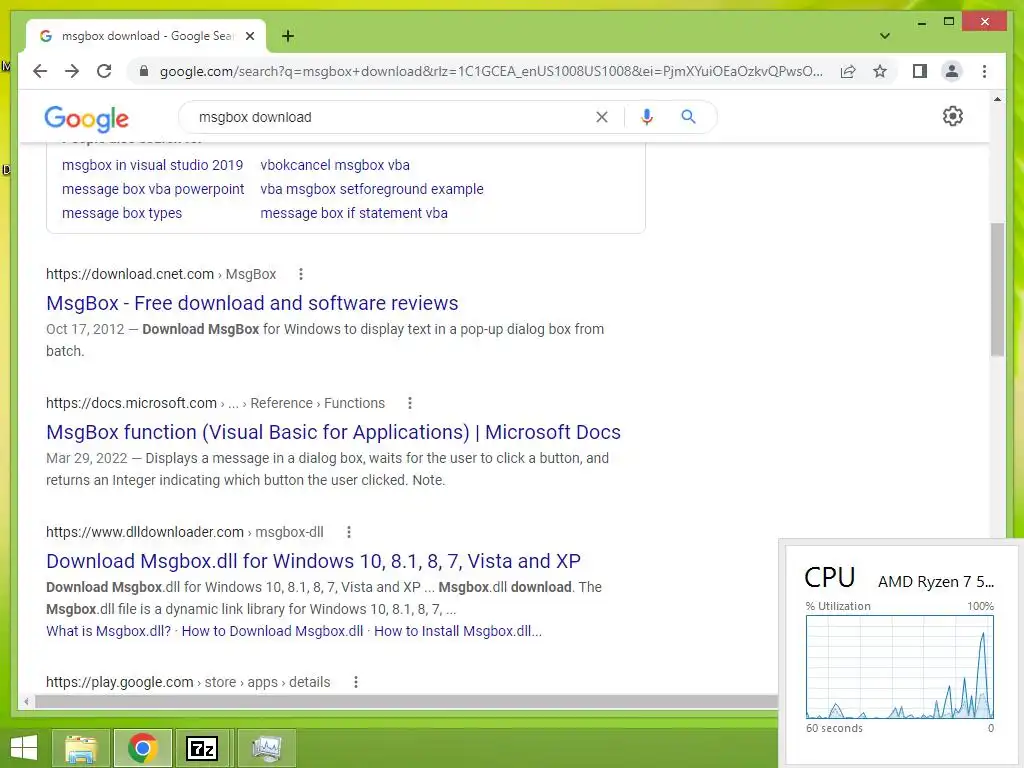The width and height of the screenshot is (1024, 768).
Task: Search vba msgbox setforeground example
Action: tap(372, 189)
